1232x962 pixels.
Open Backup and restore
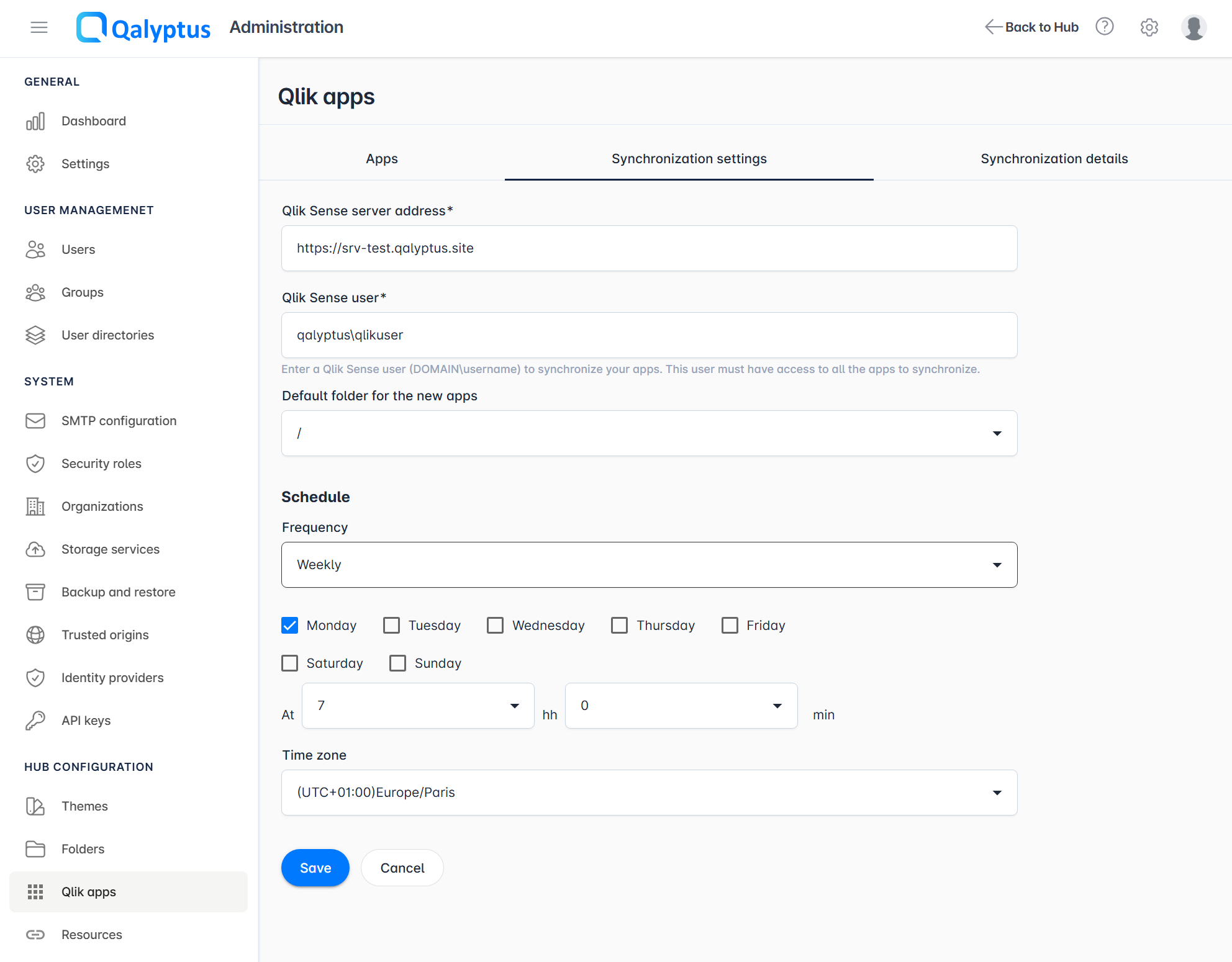coord(118,591)
